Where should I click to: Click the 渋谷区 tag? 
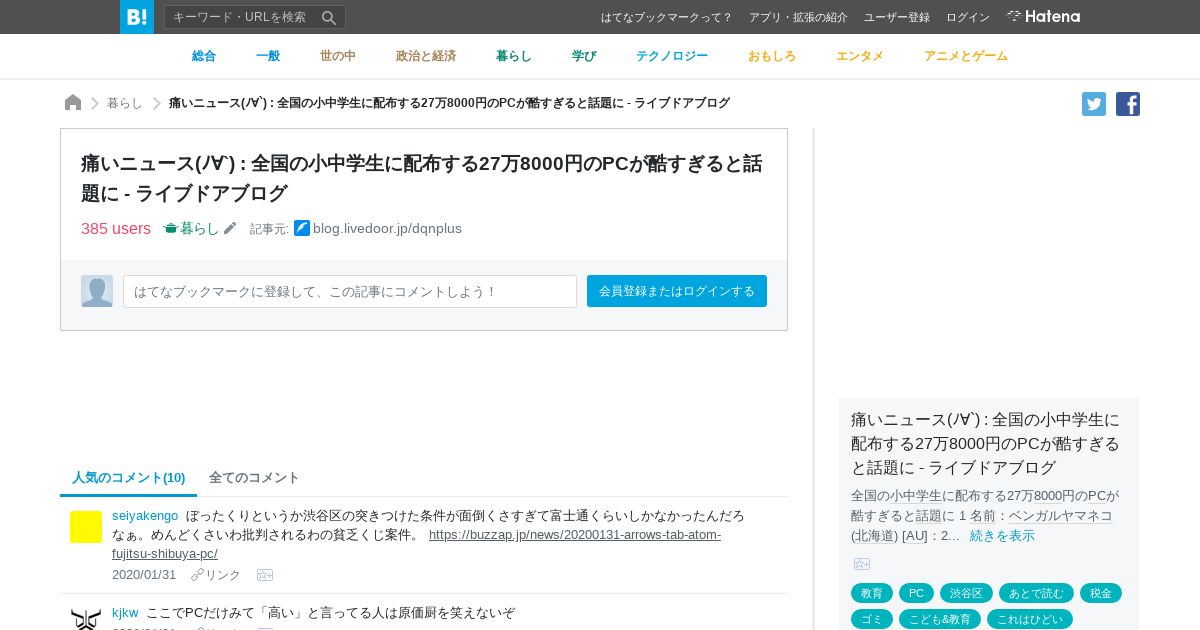click(x=966, y=593)
